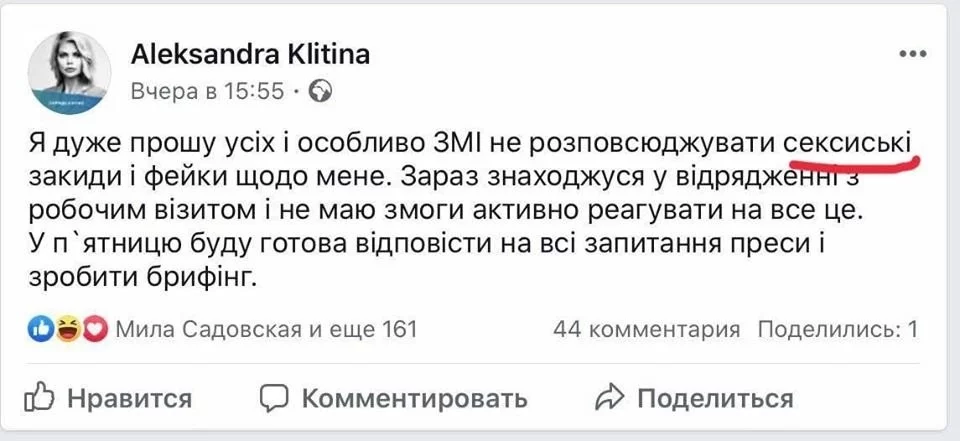960x441 pixels.
Task: Open the 44 комментария link
Action: pos(646,329)
